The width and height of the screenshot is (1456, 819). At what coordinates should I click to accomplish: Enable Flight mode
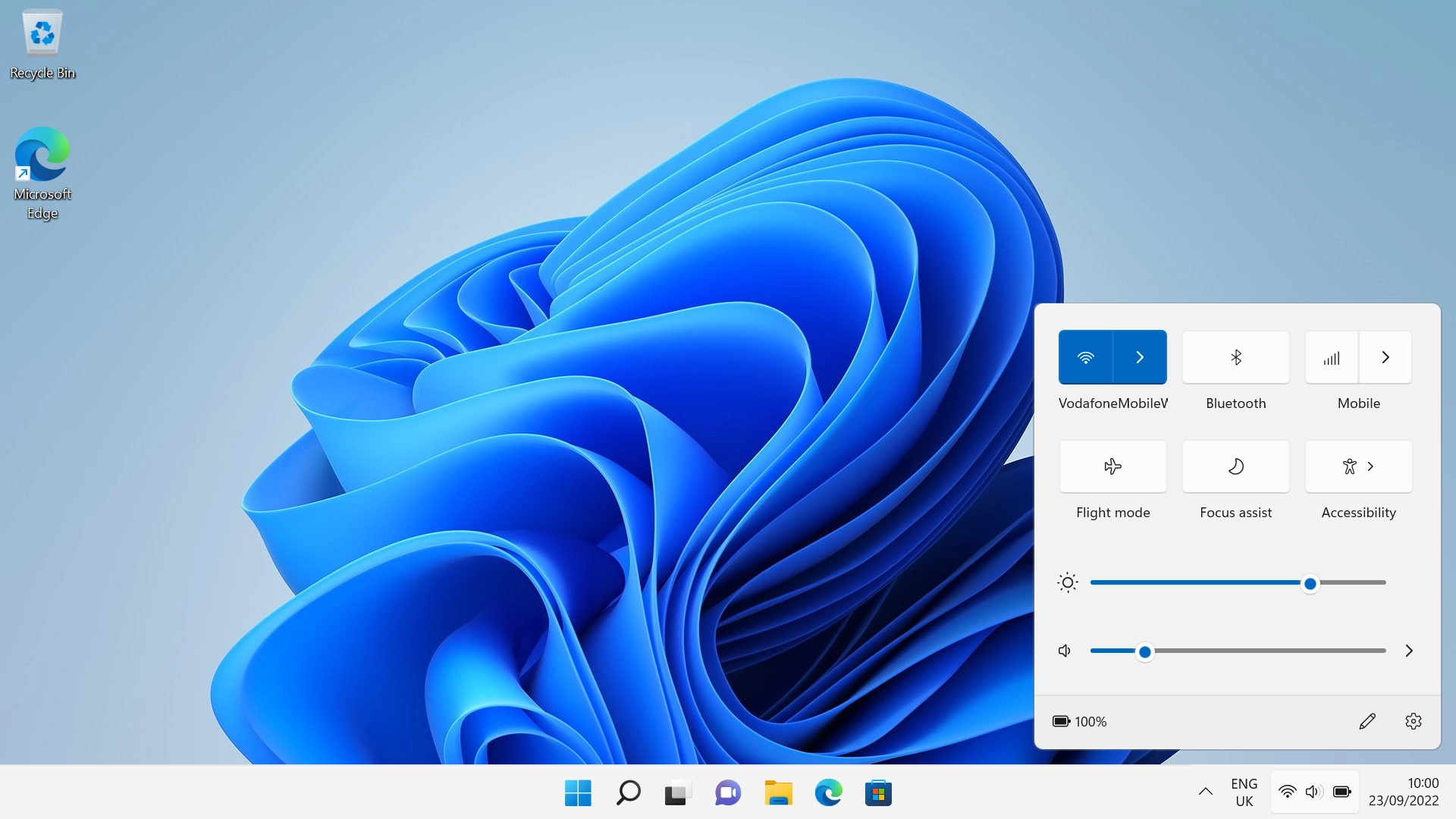coord(1112,466)
